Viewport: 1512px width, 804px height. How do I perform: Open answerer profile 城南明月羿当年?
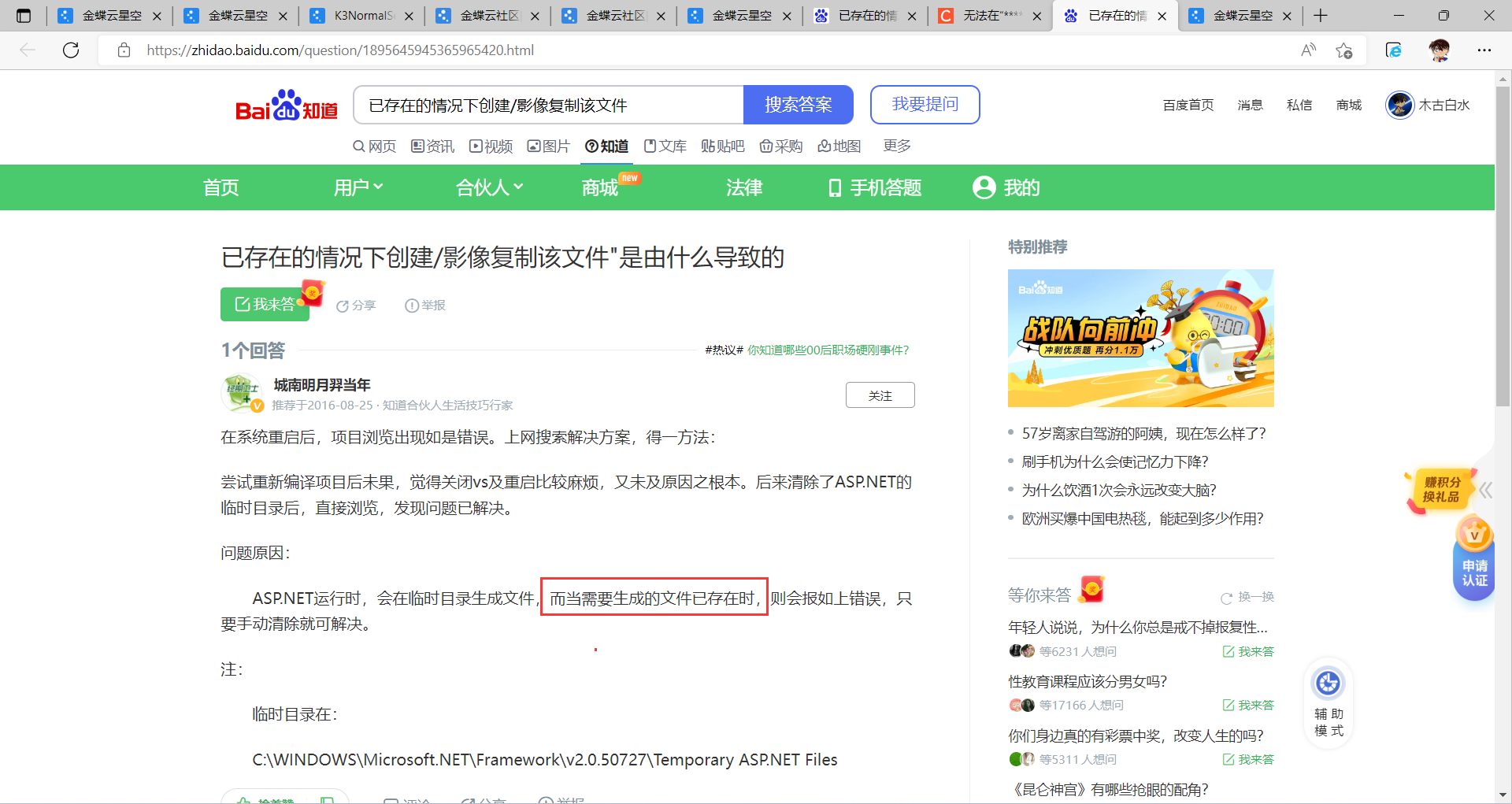322,385
